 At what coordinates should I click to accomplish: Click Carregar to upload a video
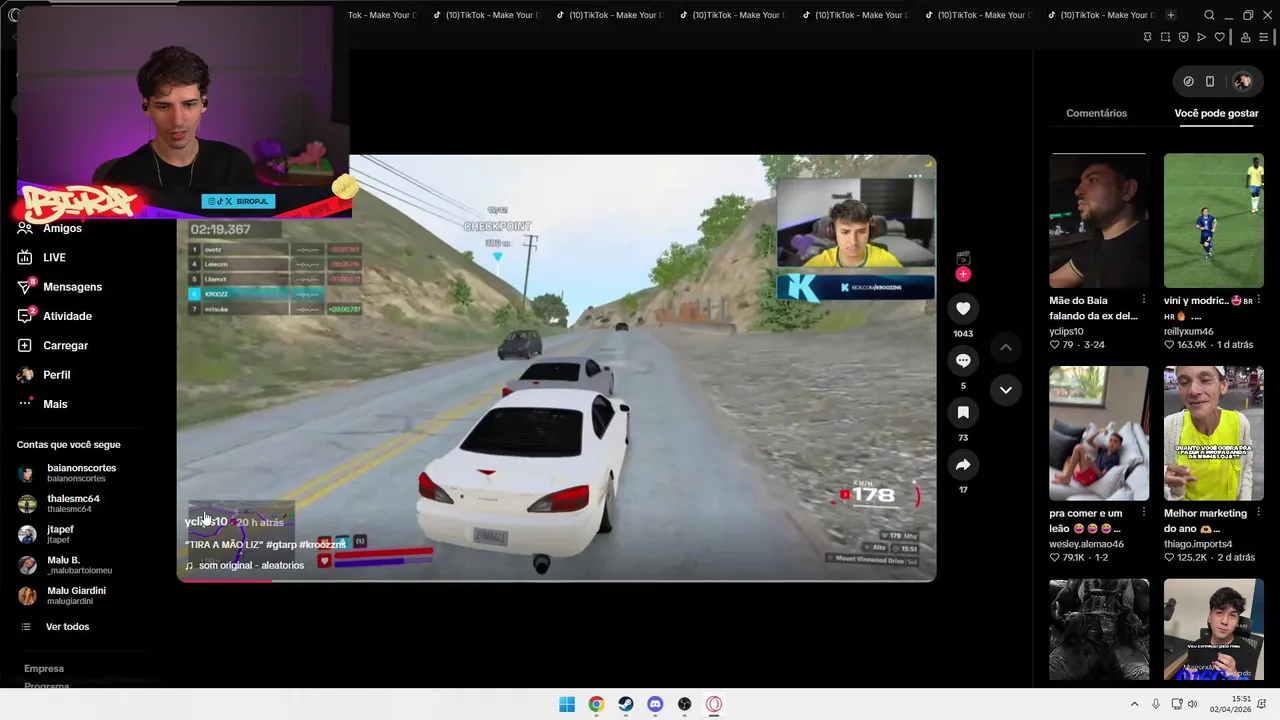click(x=65, y=345)
